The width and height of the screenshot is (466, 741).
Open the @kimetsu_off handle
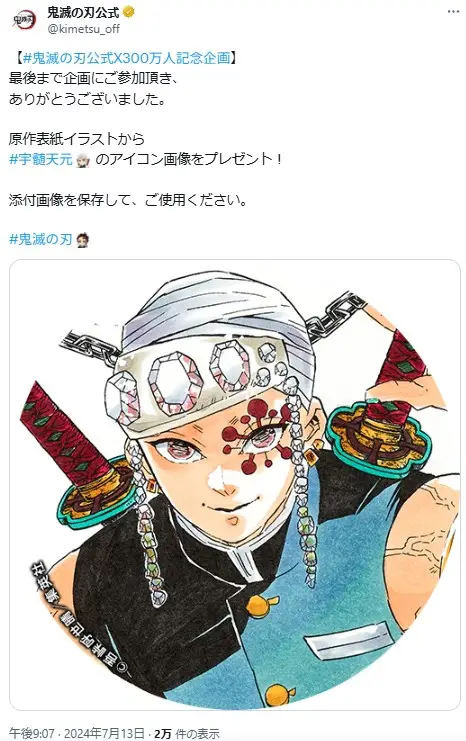(83, 29)
